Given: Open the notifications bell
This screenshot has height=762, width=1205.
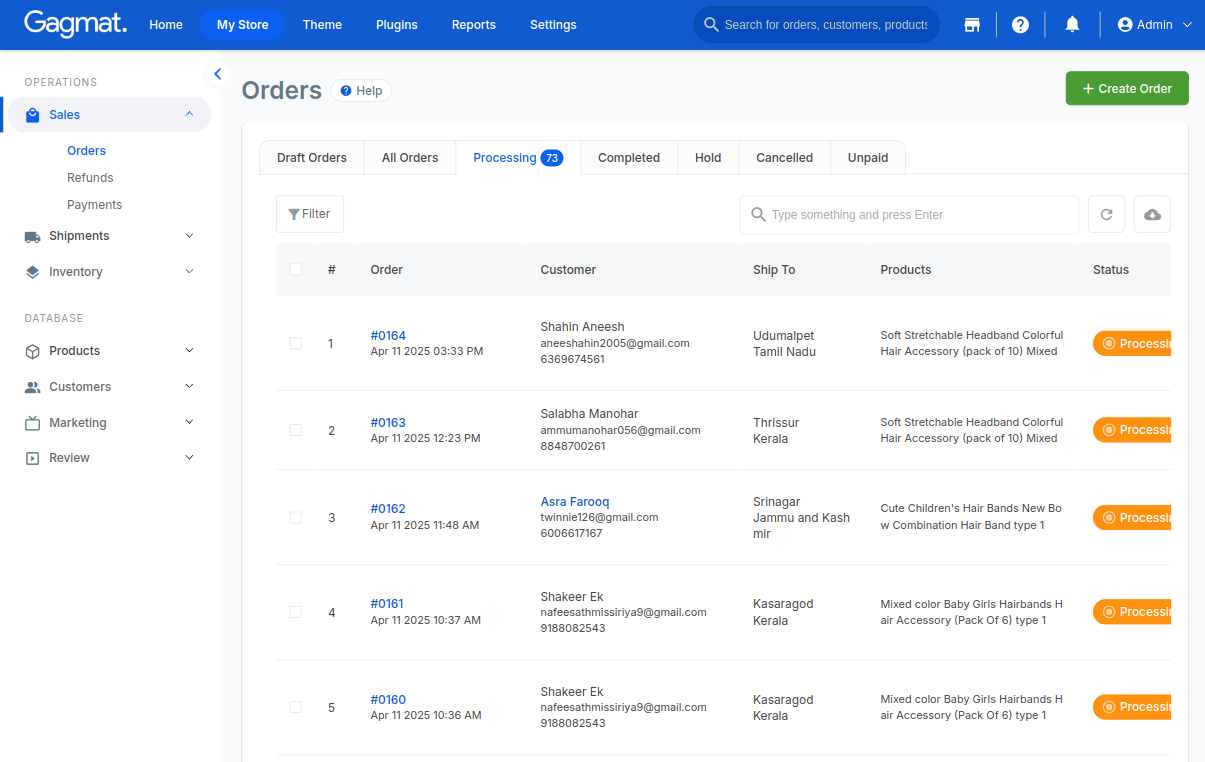Looking at the screenshot, I should [1072, 25].
